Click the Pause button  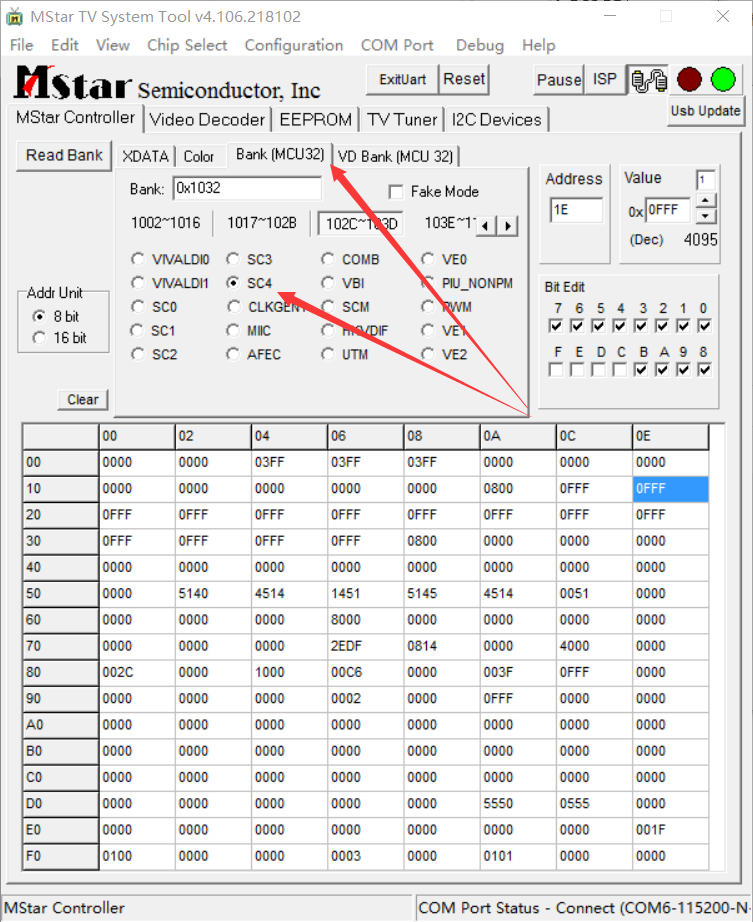[x=559, y=79]
